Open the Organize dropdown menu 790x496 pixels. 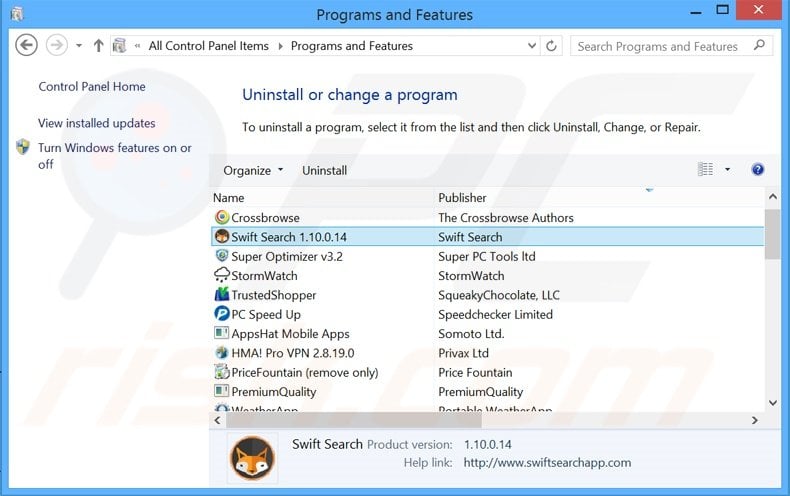253,171
